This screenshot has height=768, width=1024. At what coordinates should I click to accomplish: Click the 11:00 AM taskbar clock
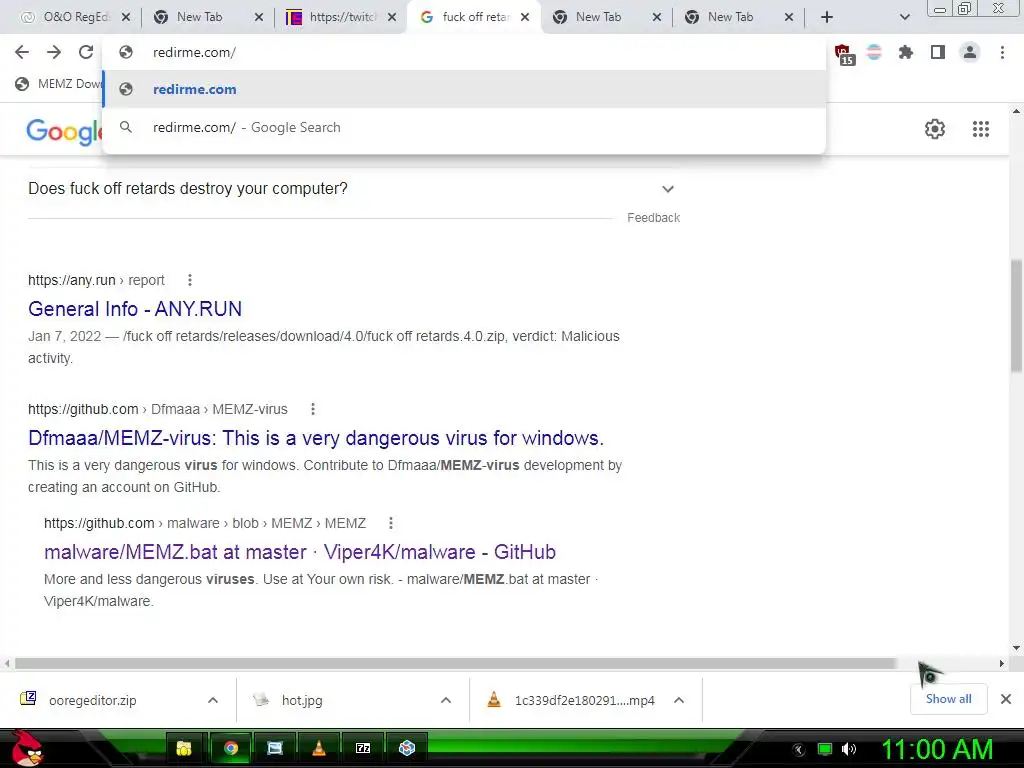point(937,749)
